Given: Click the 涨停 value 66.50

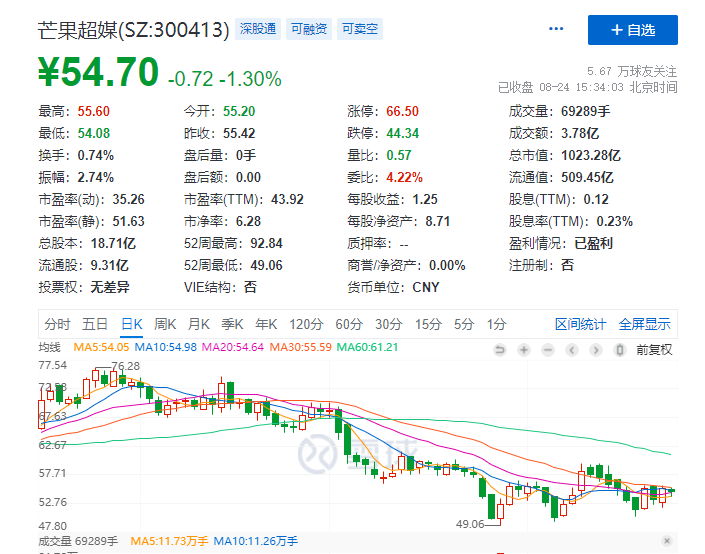Looking at the screenshot, I should pos(402,111).
